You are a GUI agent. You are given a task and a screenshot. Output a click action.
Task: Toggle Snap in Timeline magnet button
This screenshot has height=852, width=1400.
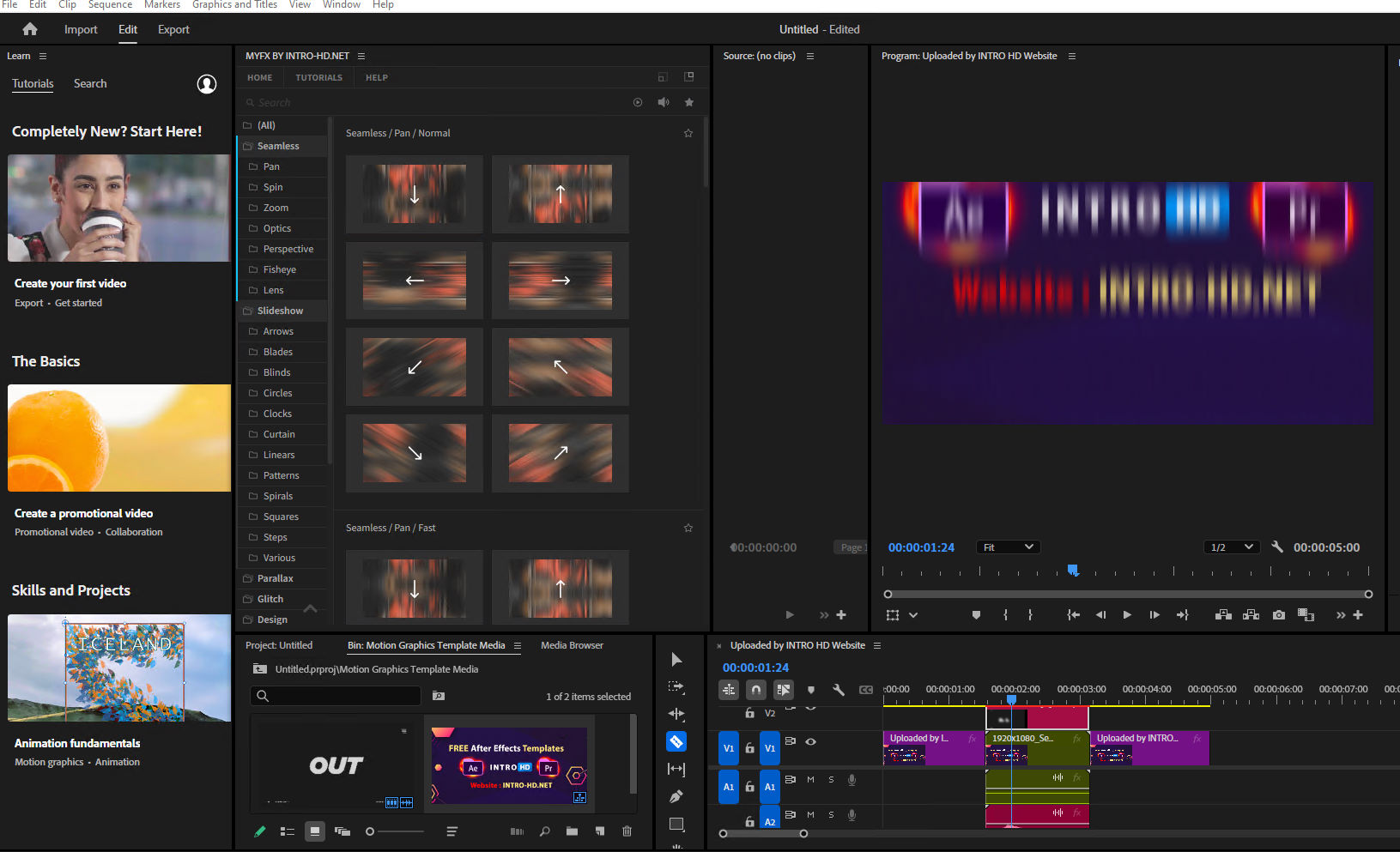(x=755, y=690)
